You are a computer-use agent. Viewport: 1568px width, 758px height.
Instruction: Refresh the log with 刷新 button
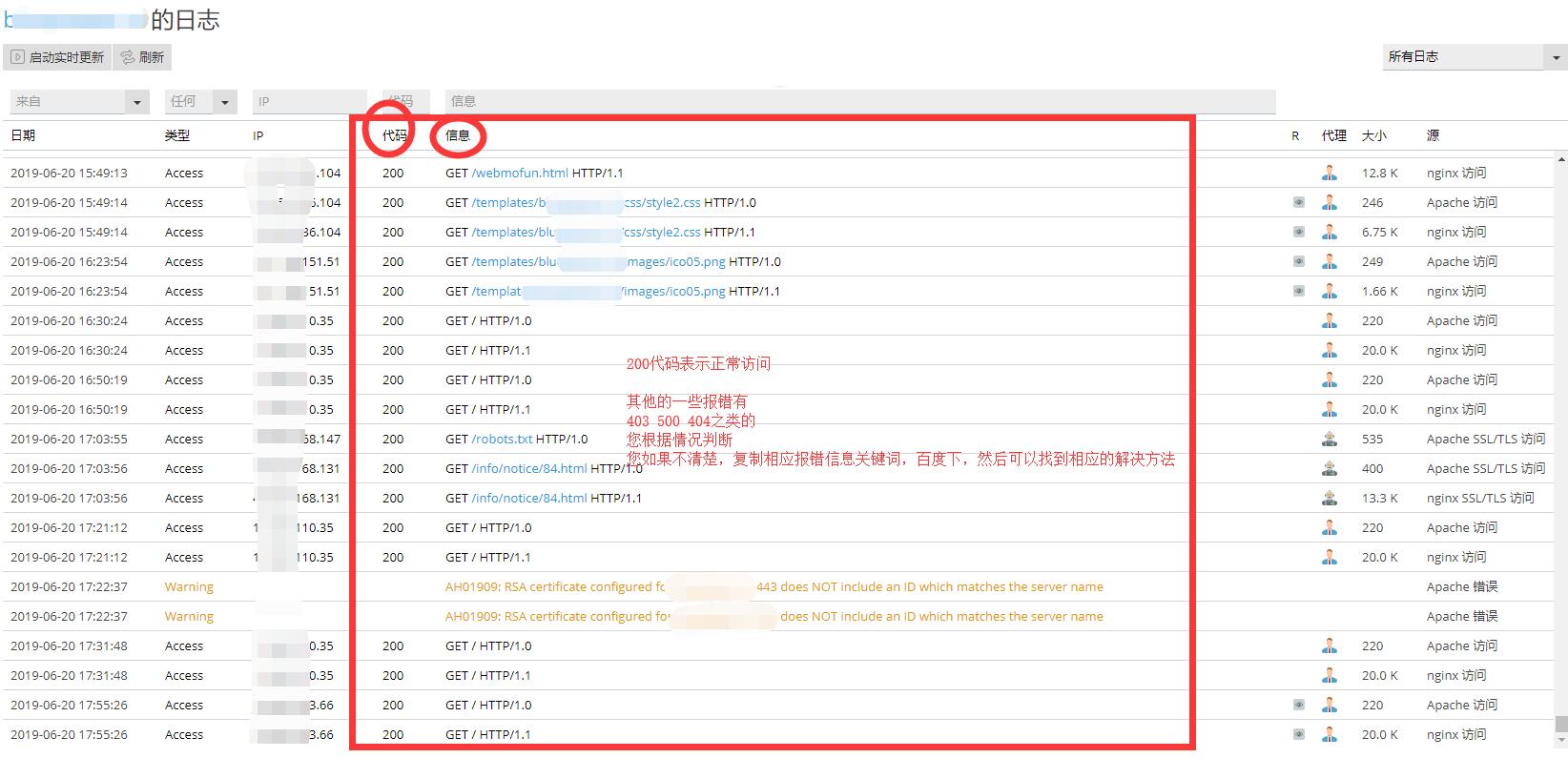pos(142,57)
